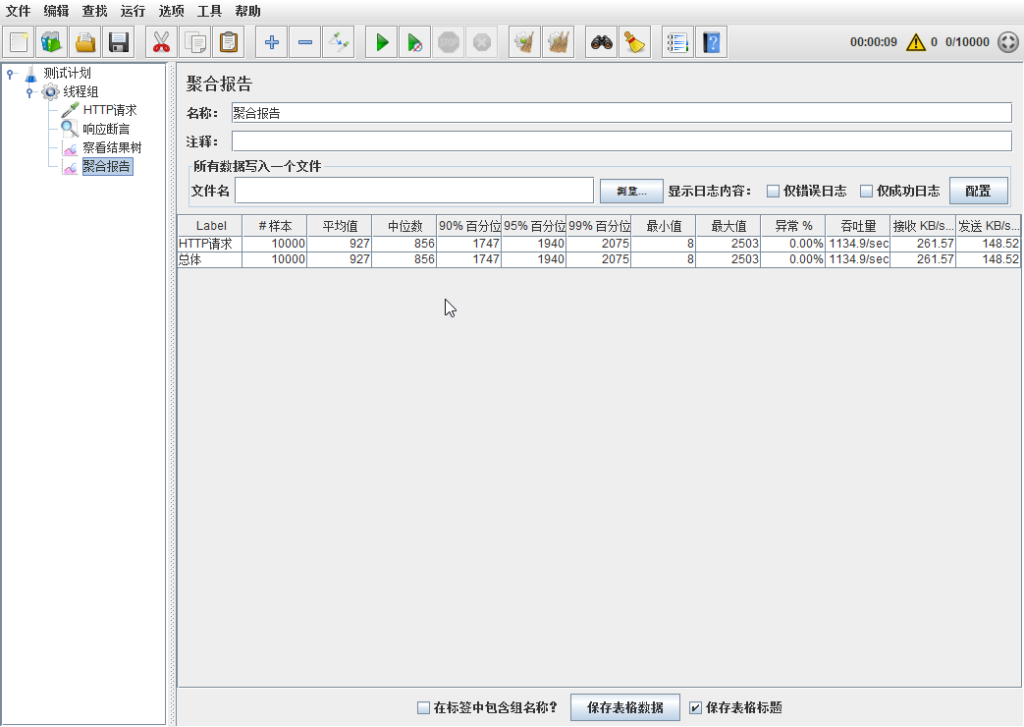Click into the 文件名 input field
This screenshot has height=727, width=1024.
tap(414, 190)
